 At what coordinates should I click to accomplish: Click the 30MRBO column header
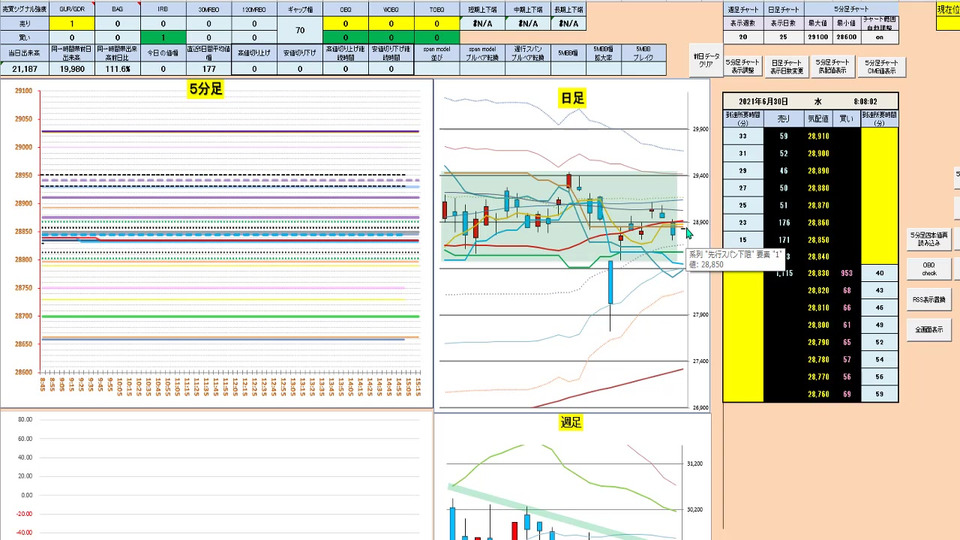(209, 9)
